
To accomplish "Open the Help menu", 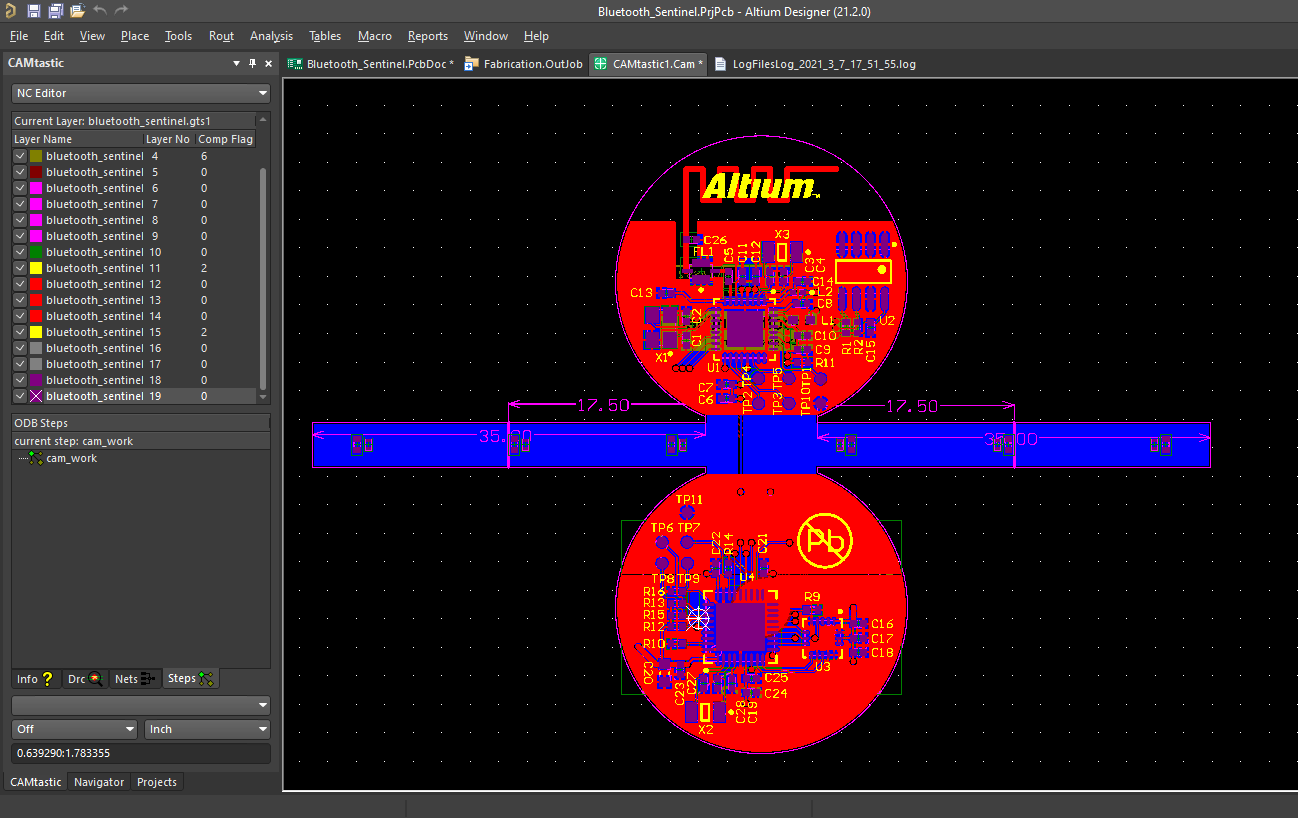I will pyautogui.click(x=536, y=36).
